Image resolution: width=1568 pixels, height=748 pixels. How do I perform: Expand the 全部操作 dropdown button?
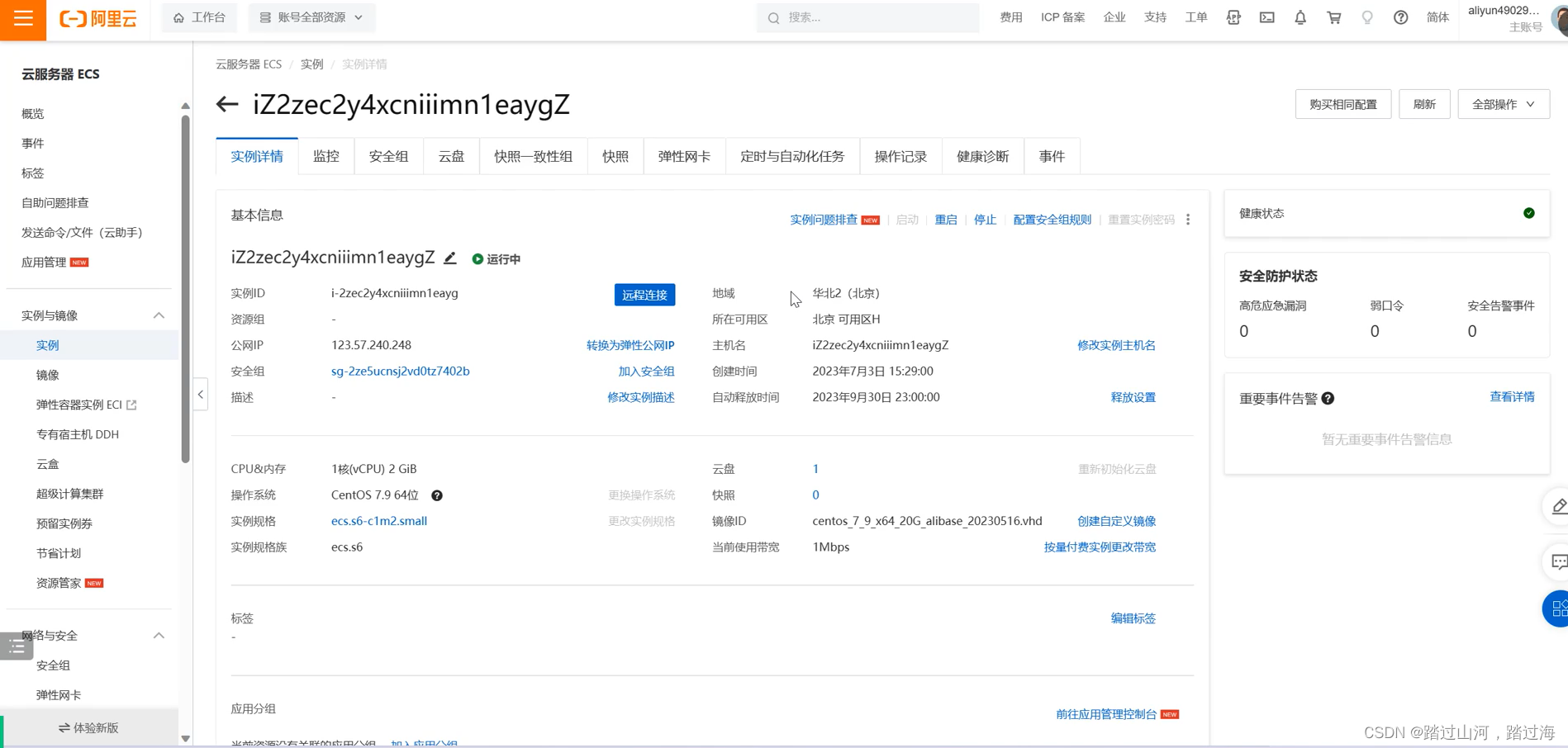pos(1504,104)
